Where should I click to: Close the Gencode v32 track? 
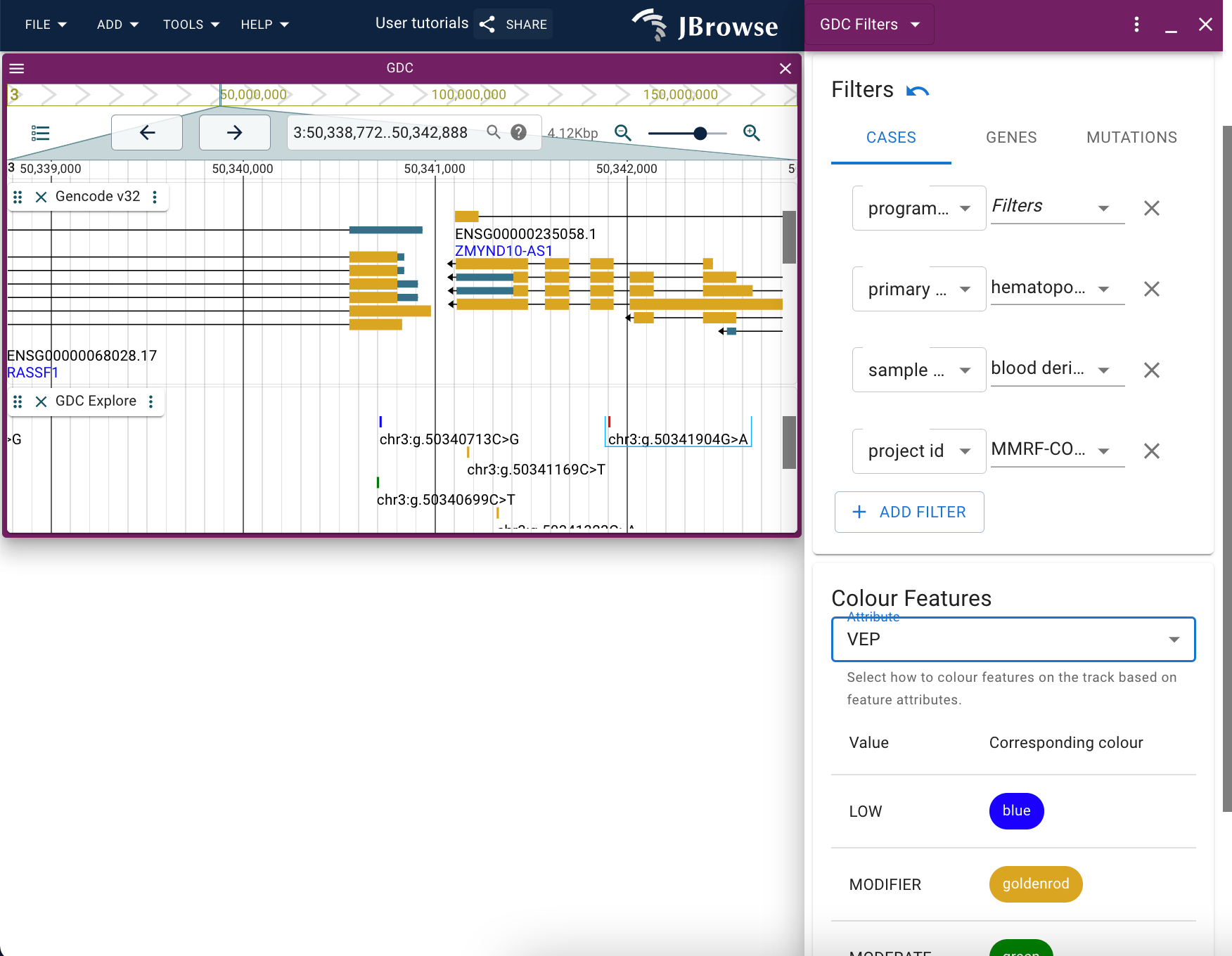(41, 197)
